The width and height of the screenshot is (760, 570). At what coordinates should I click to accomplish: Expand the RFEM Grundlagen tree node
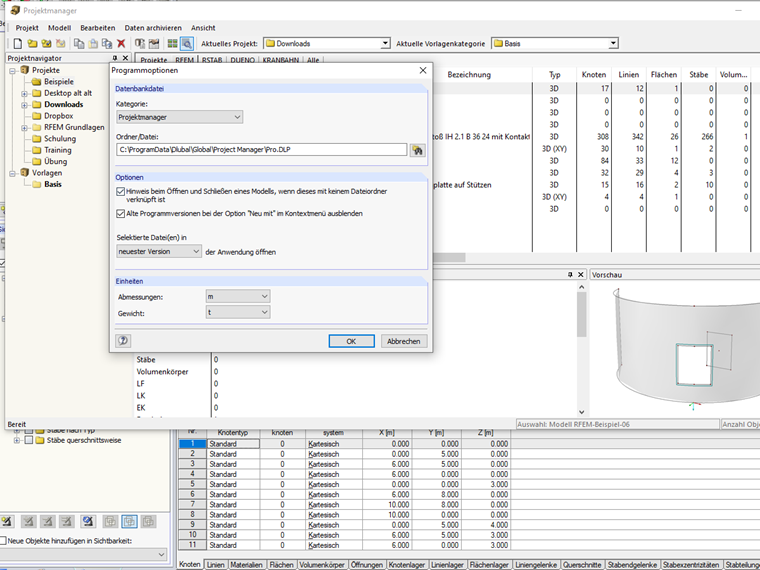[x=24, y=128]
